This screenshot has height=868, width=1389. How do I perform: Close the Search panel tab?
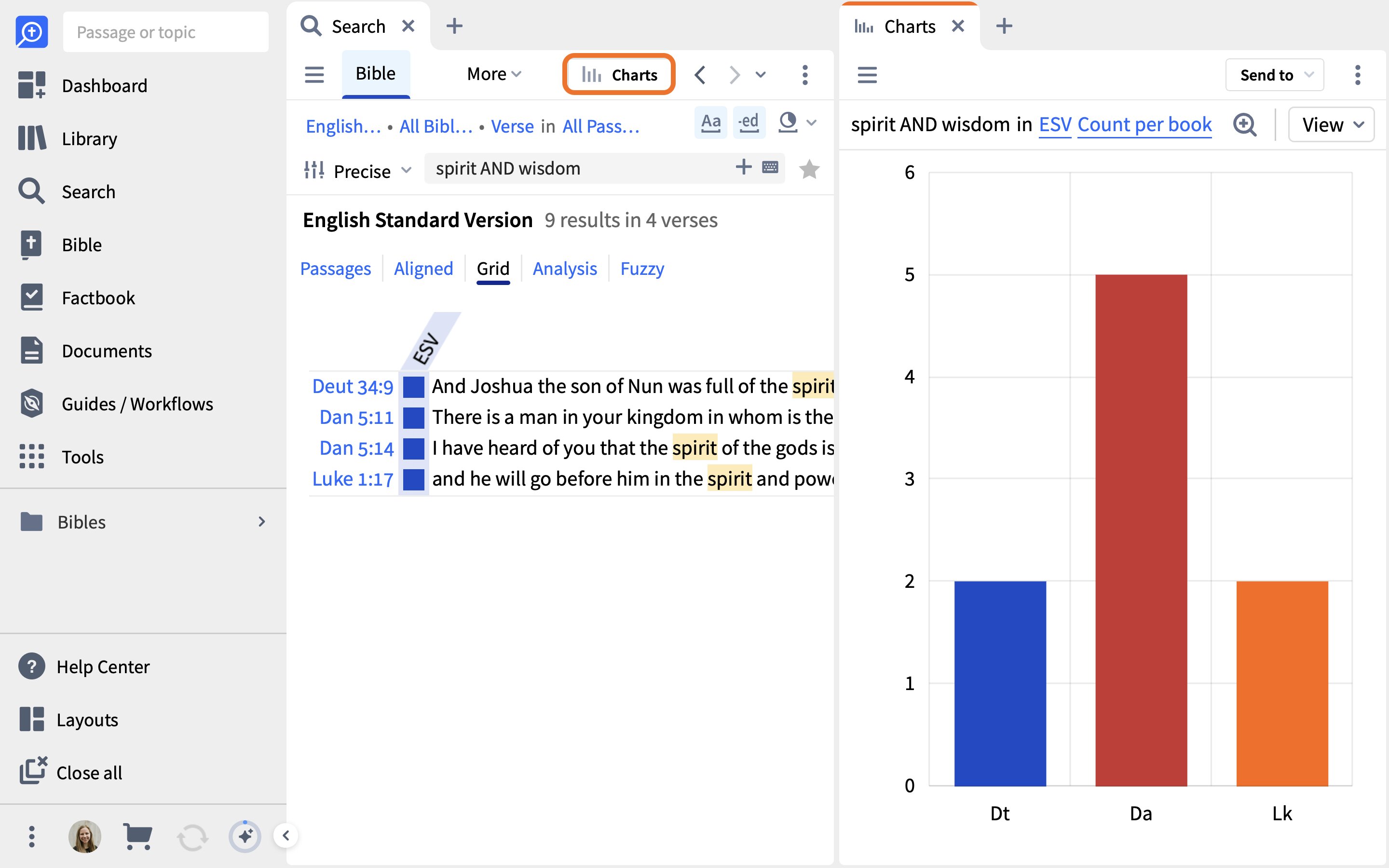[408, 26]
